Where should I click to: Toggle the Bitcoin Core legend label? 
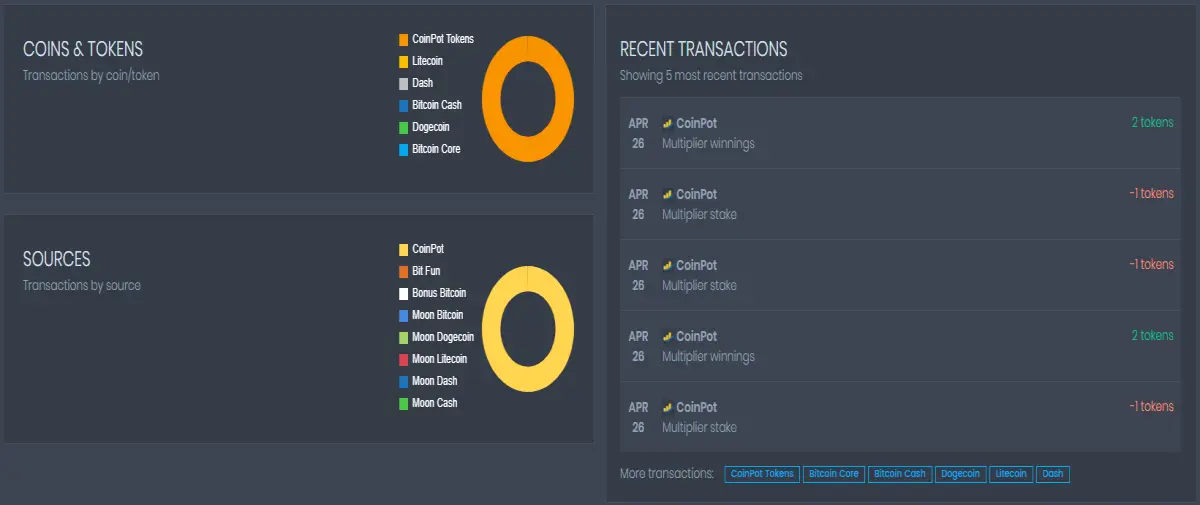click(x=436, y=149)
